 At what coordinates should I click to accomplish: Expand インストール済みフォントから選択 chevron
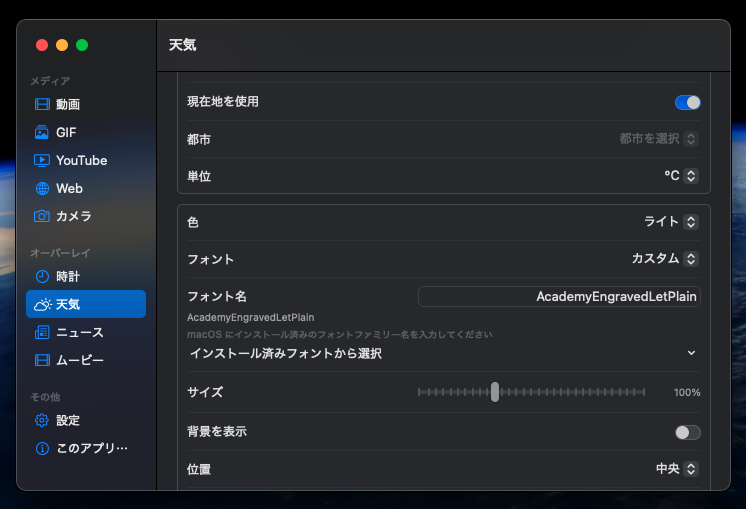(691, 353)
